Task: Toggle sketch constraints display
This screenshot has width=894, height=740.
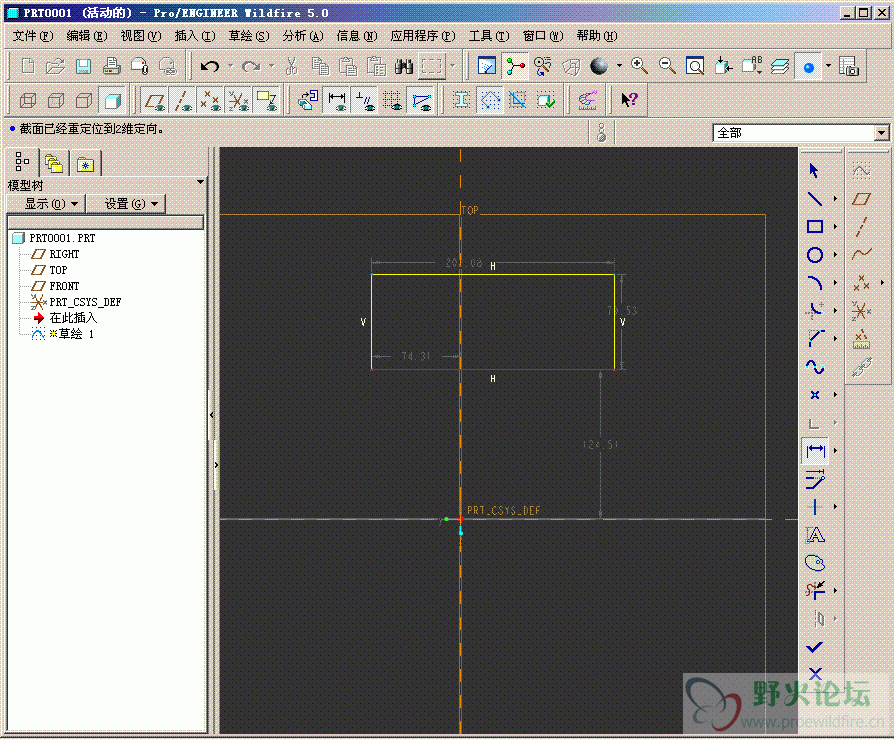Action: click(x=364, y=101)
